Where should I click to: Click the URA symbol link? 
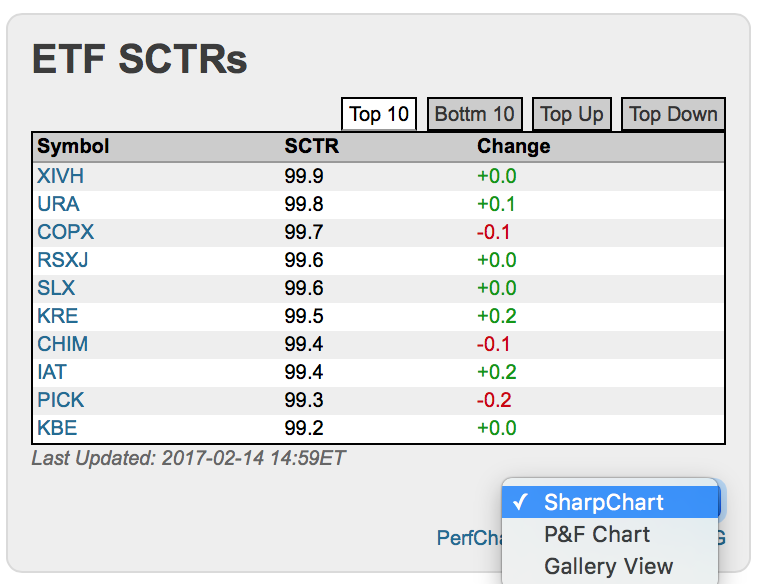58,204
